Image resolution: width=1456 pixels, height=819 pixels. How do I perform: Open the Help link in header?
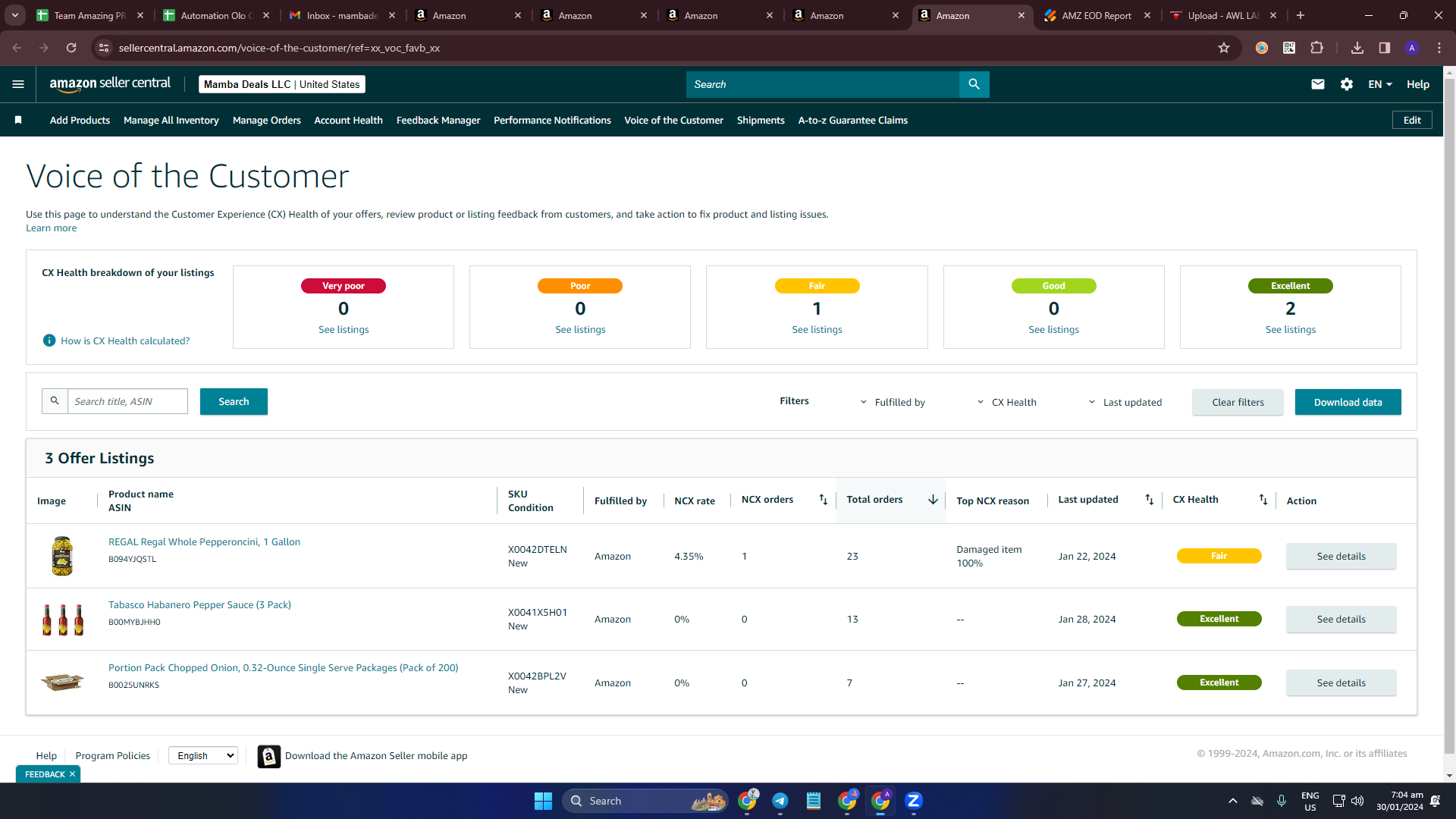pyautogui.click(x=1417, y=84)
